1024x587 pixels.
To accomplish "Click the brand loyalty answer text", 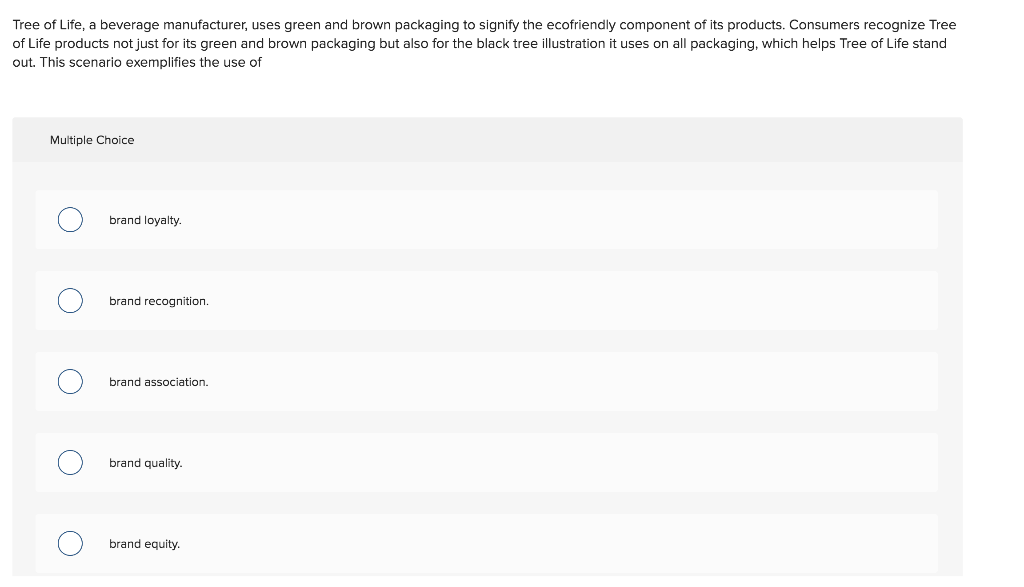I will [x=145, y=220].
